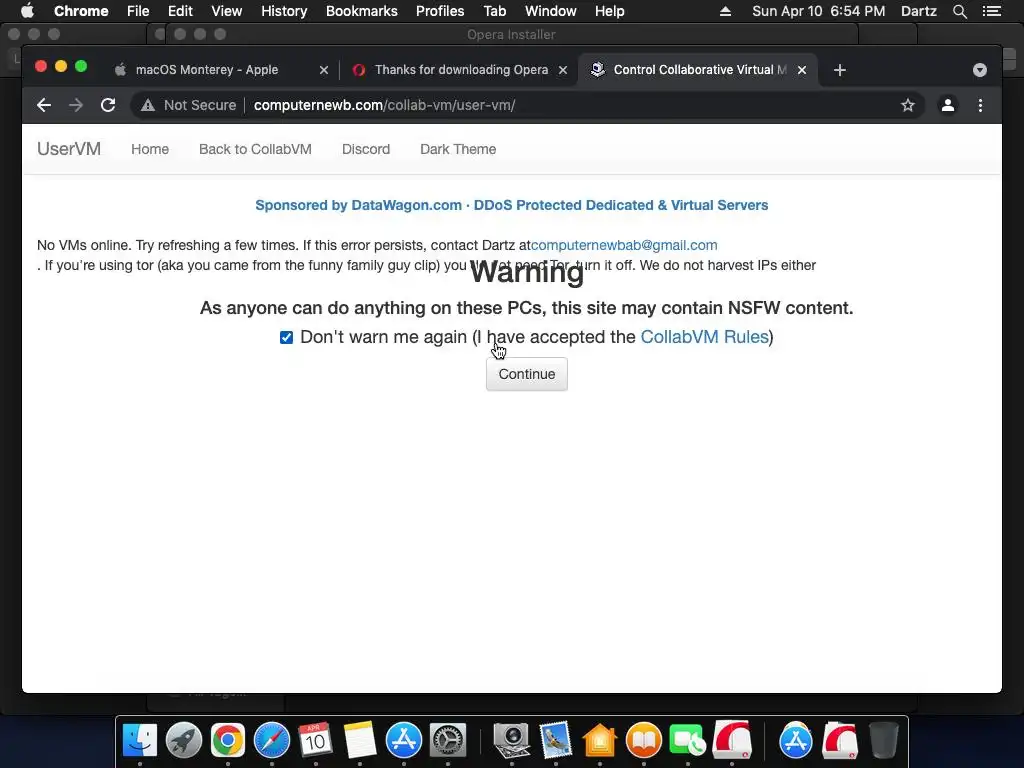This screenshot has height=768, width=1024.
Task: Open Finder from the Dock
Action: (140, 741)
